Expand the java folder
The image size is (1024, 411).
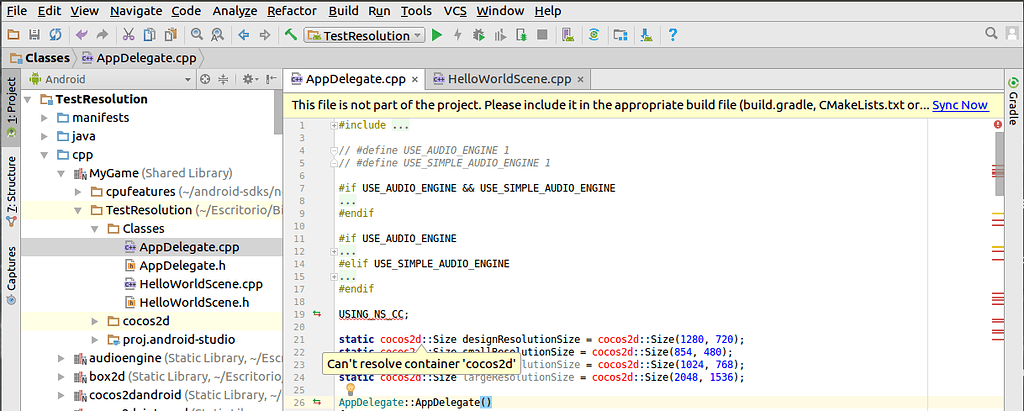(x=44, y=137)
